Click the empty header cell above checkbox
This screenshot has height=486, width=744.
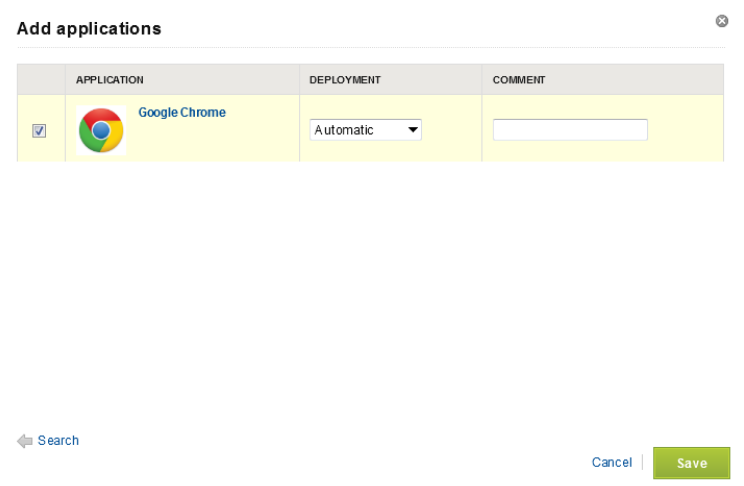coord(40,80)
